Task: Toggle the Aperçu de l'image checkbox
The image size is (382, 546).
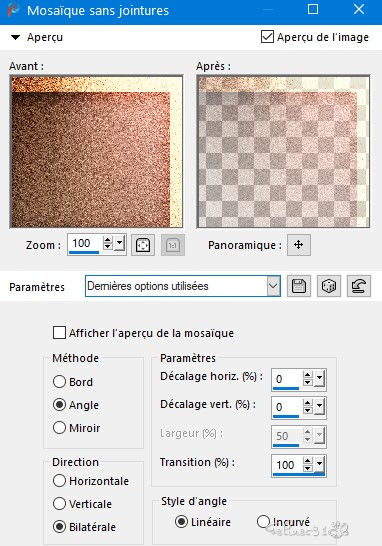Action: pyautogui.click(x=267, y=37)
